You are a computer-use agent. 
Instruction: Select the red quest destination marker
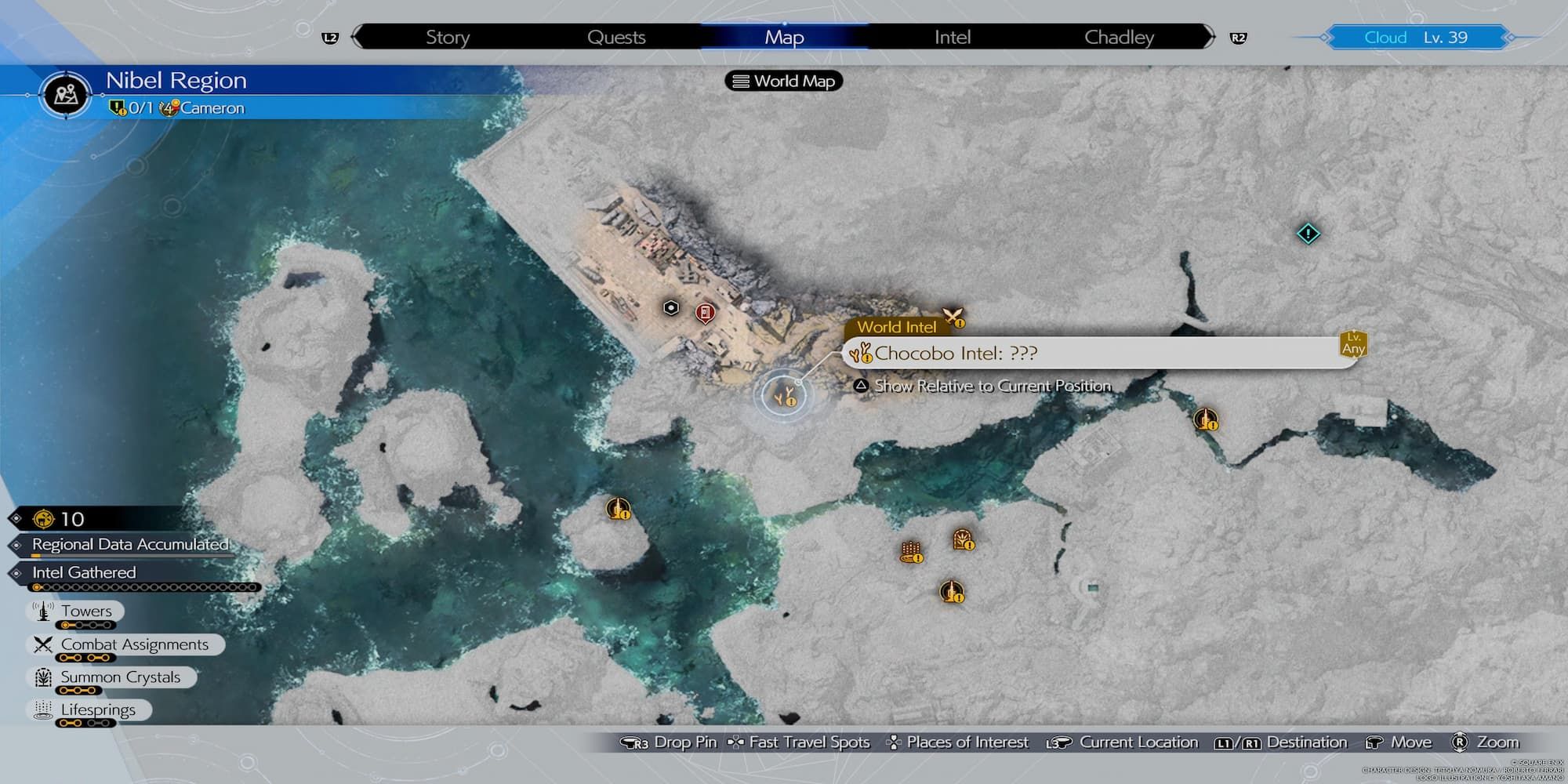(x=706, y=314)
